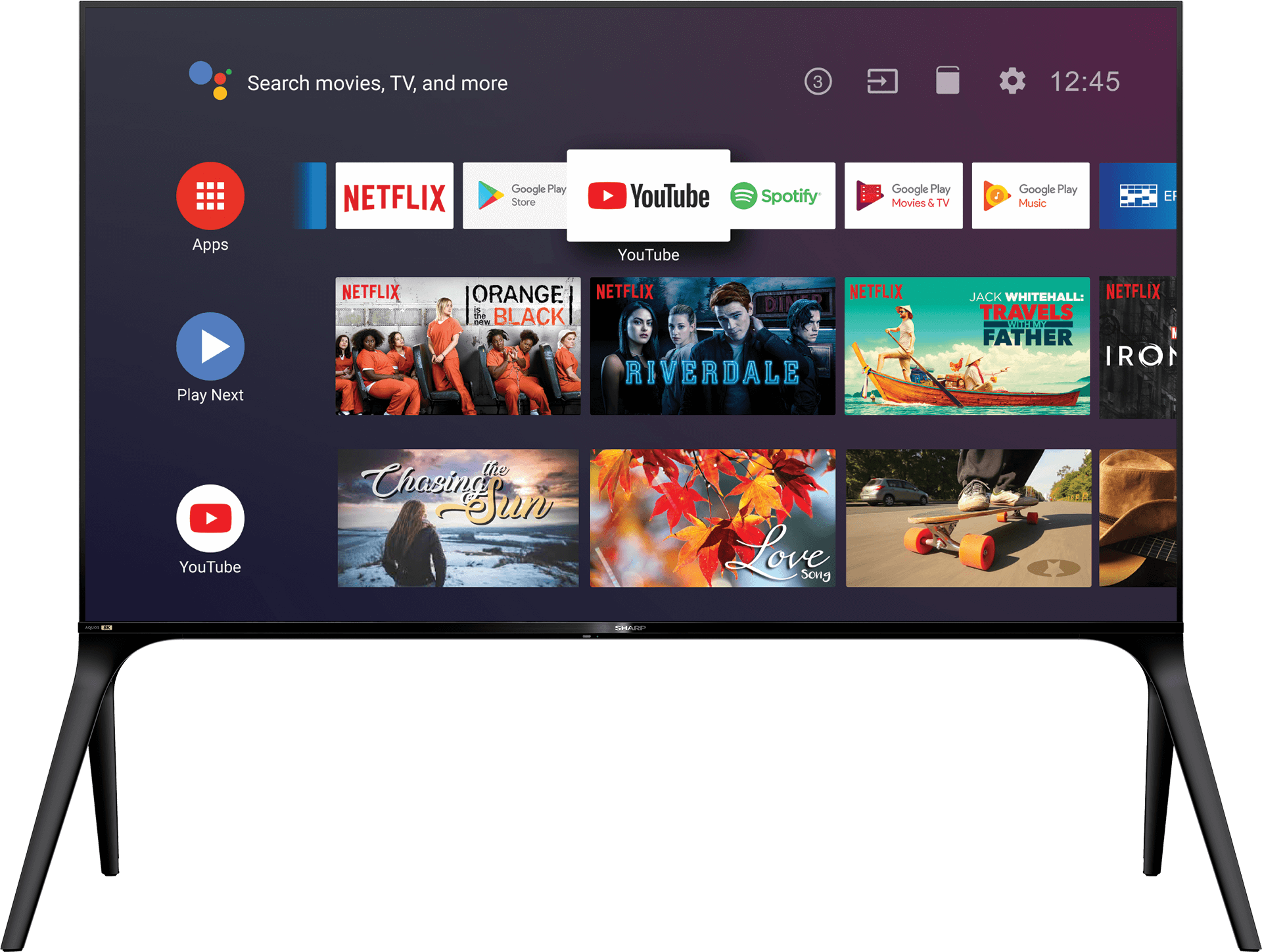Click the Search movies, TV, and more field
Viewport: 1262px width, 952px height.
(x=377, y=83)
